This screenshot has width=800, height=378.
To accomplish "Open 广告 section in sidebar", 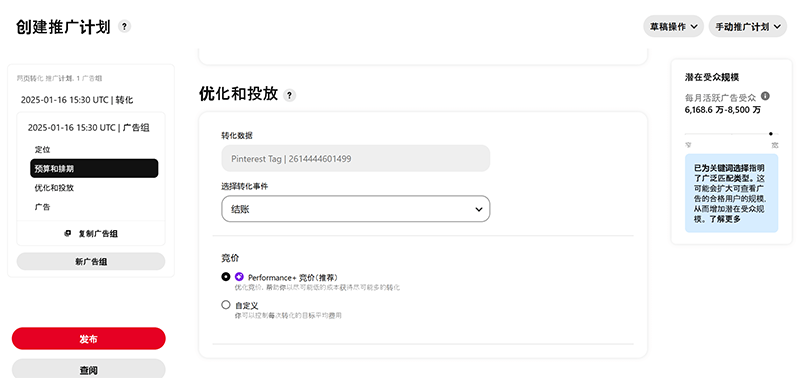I will point(42,207).
